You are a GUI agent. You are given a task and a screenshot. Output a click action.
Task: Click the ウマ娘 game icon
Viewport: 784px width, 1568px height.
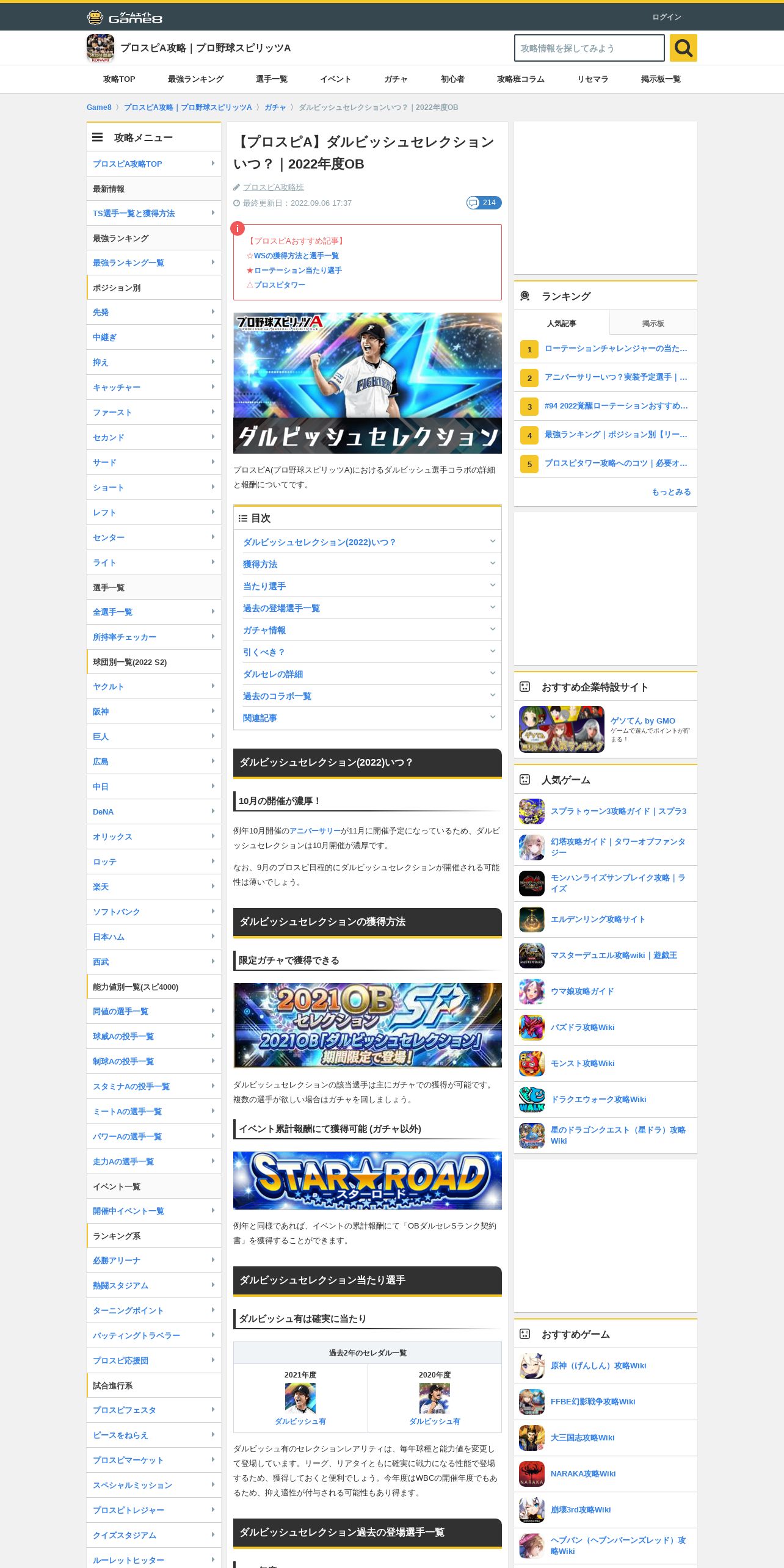point(532,992)
